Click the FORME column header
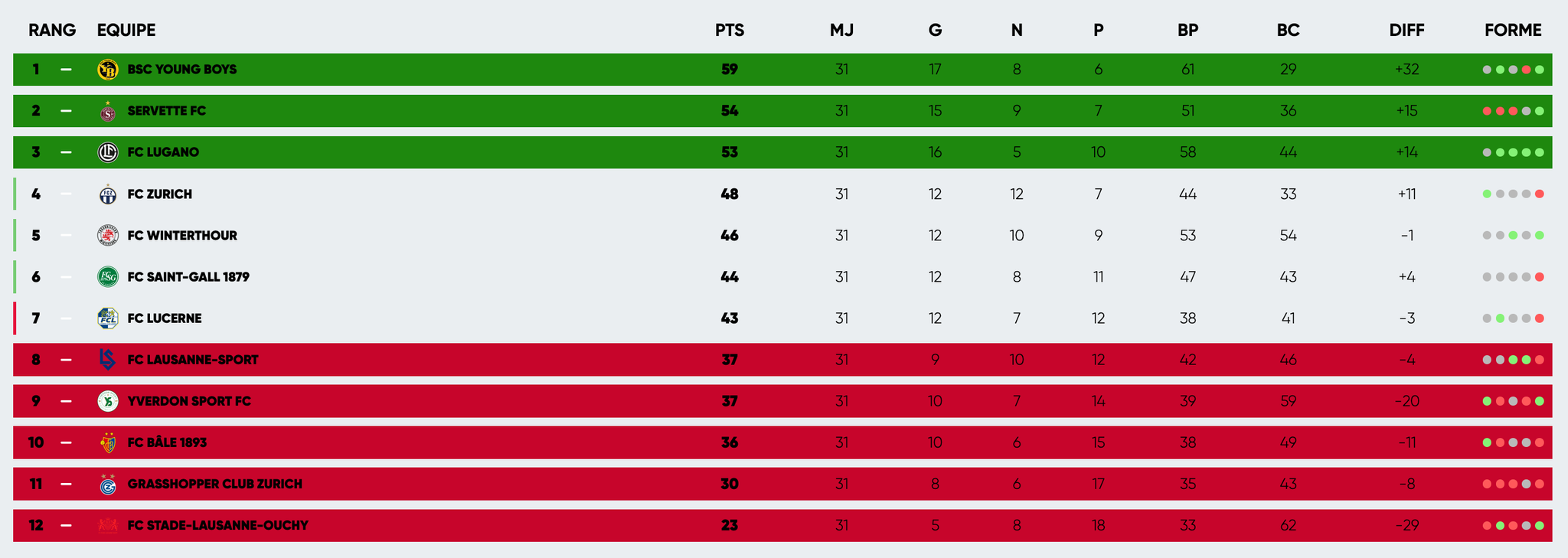This screenshot has width=1568, height=558. 1513,31
